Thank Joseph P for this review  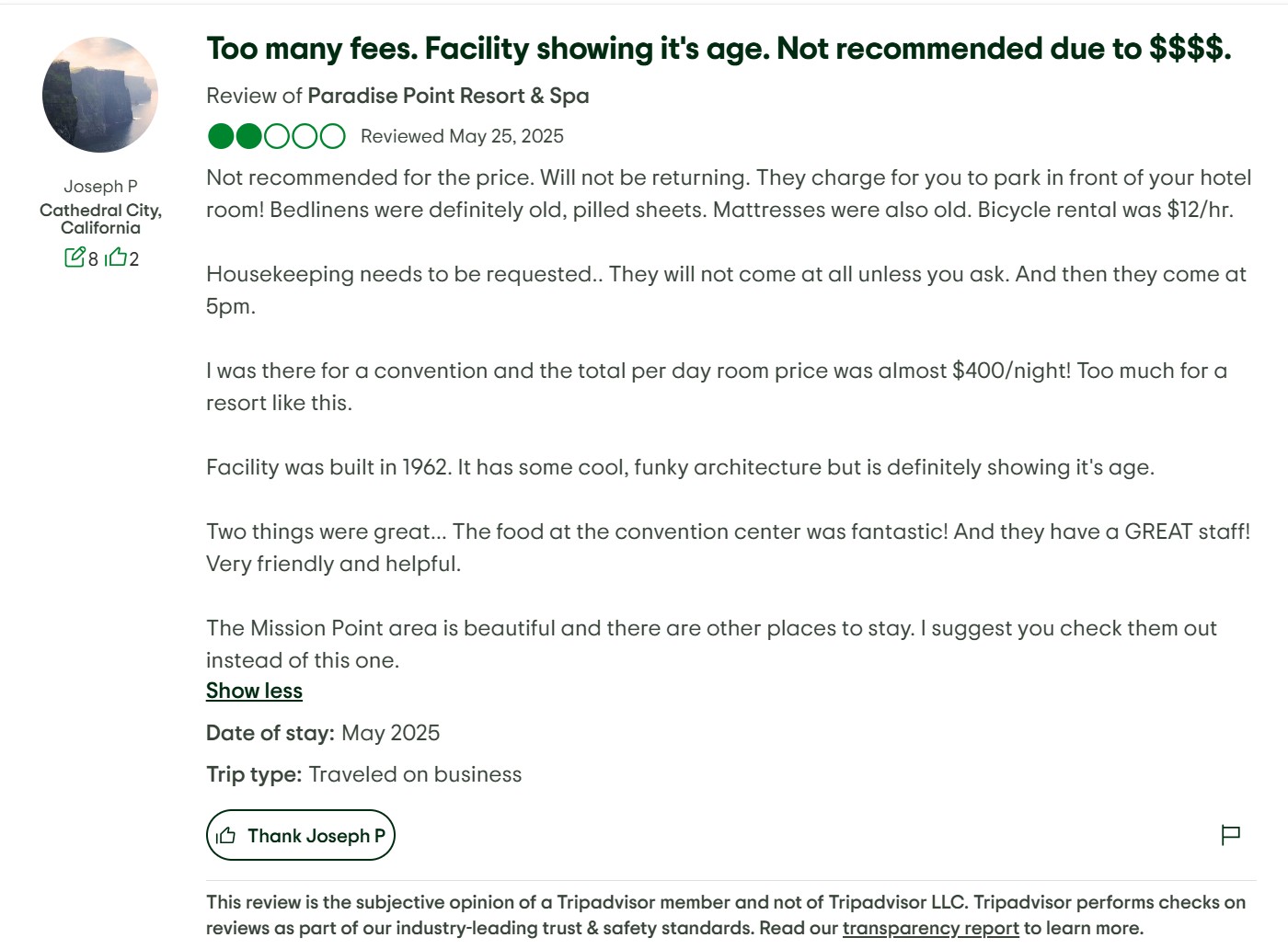pyautogui.click(x=301, y=835)
